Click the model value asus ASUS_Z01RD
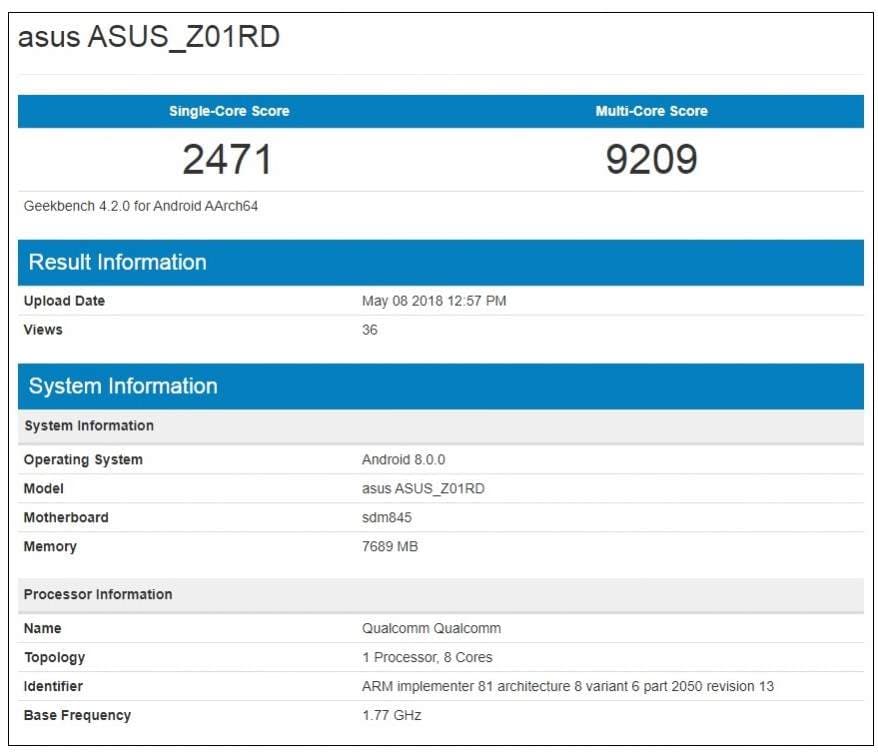 [x=423, y=489]
